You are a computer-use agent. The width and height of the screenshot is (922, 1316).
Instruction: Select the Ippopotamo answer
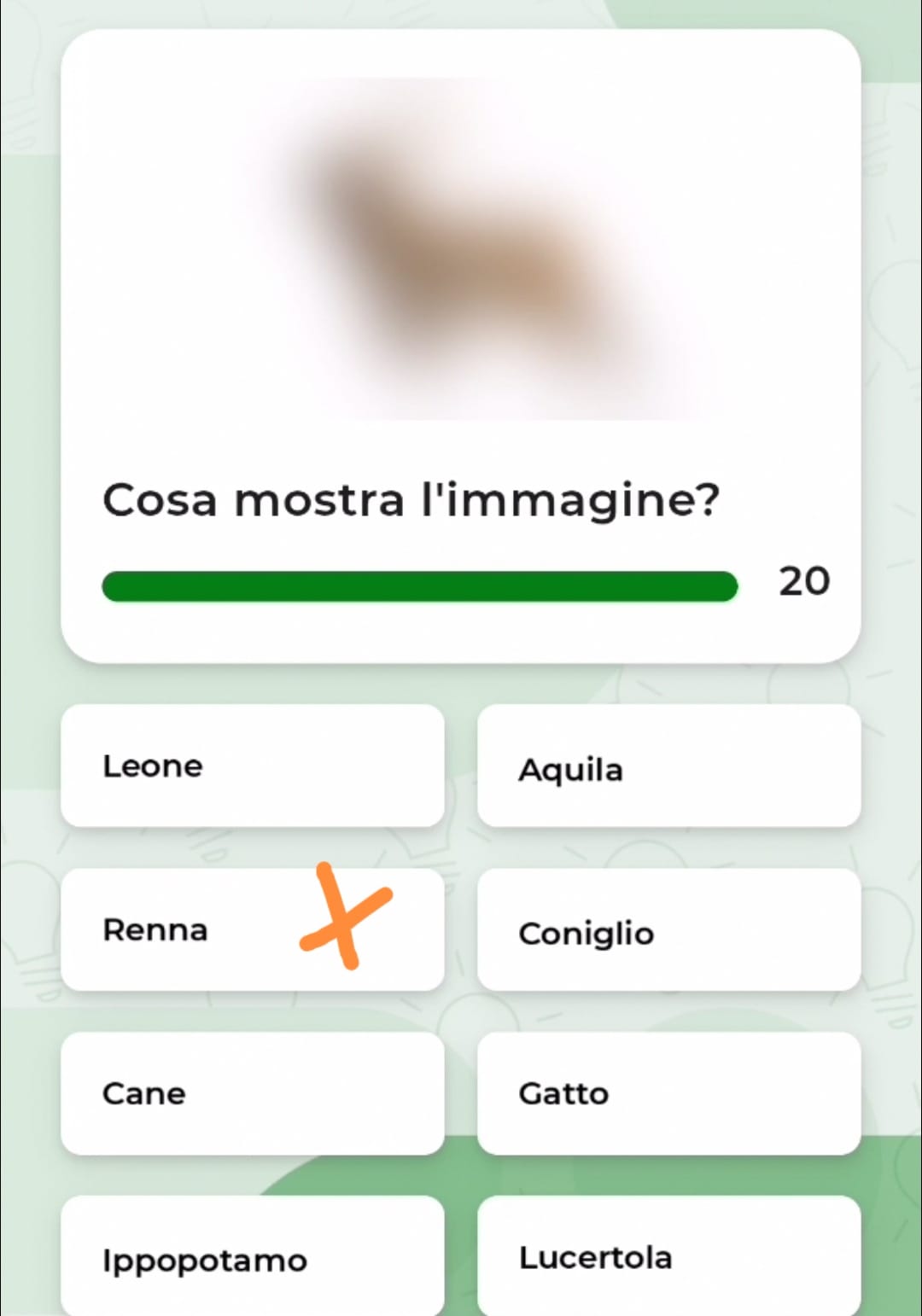252,1257
